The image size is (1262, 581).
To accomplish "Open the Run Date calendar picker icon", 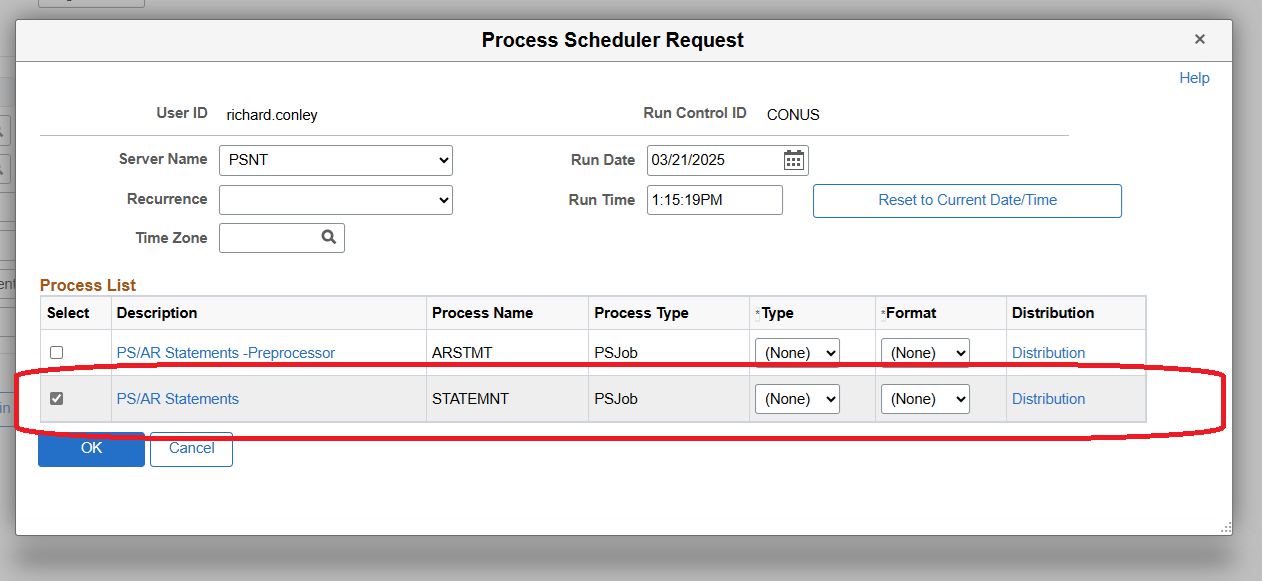I will [794, 160].
